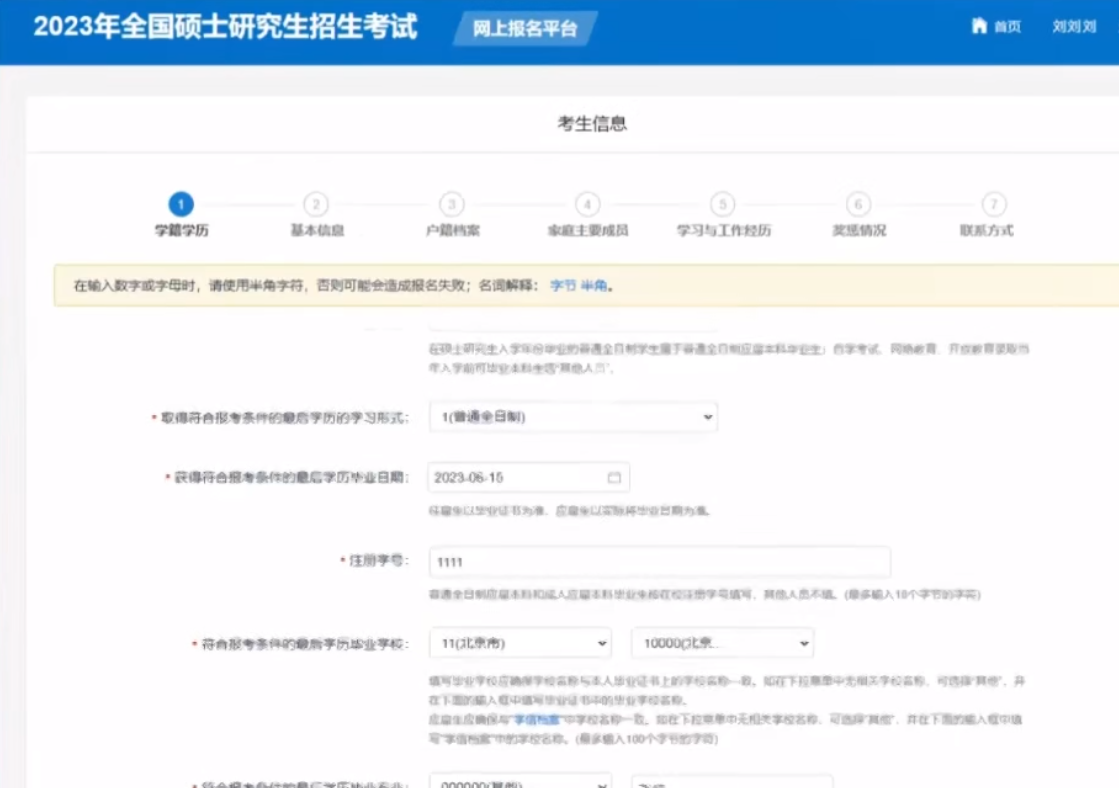
Task: Open the calendar icon beside 2023-06-15
Action: coord(614,477)
